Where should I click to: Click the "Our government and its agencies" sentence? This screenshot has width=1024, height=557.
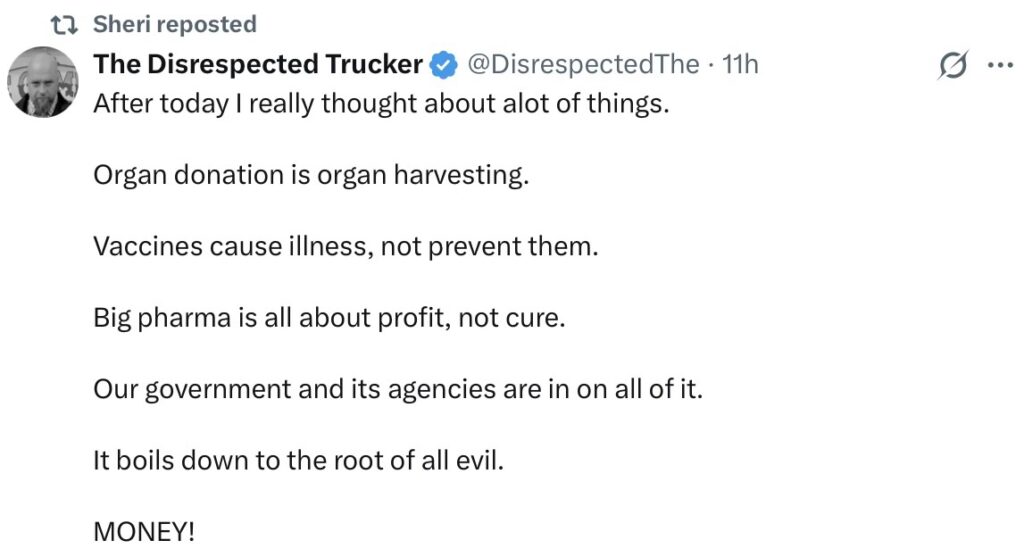398,388
